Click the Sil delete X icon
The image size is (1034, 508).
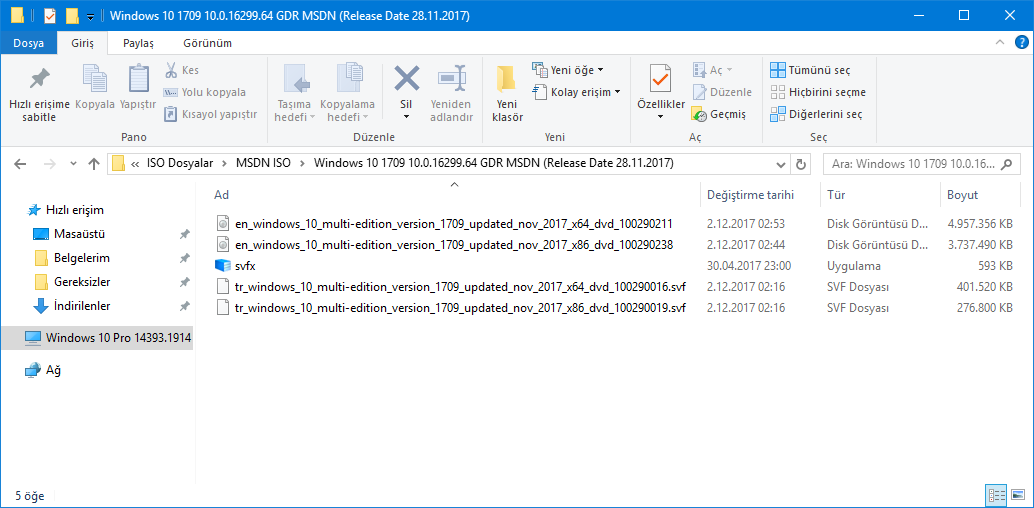[x=406, y=79]
